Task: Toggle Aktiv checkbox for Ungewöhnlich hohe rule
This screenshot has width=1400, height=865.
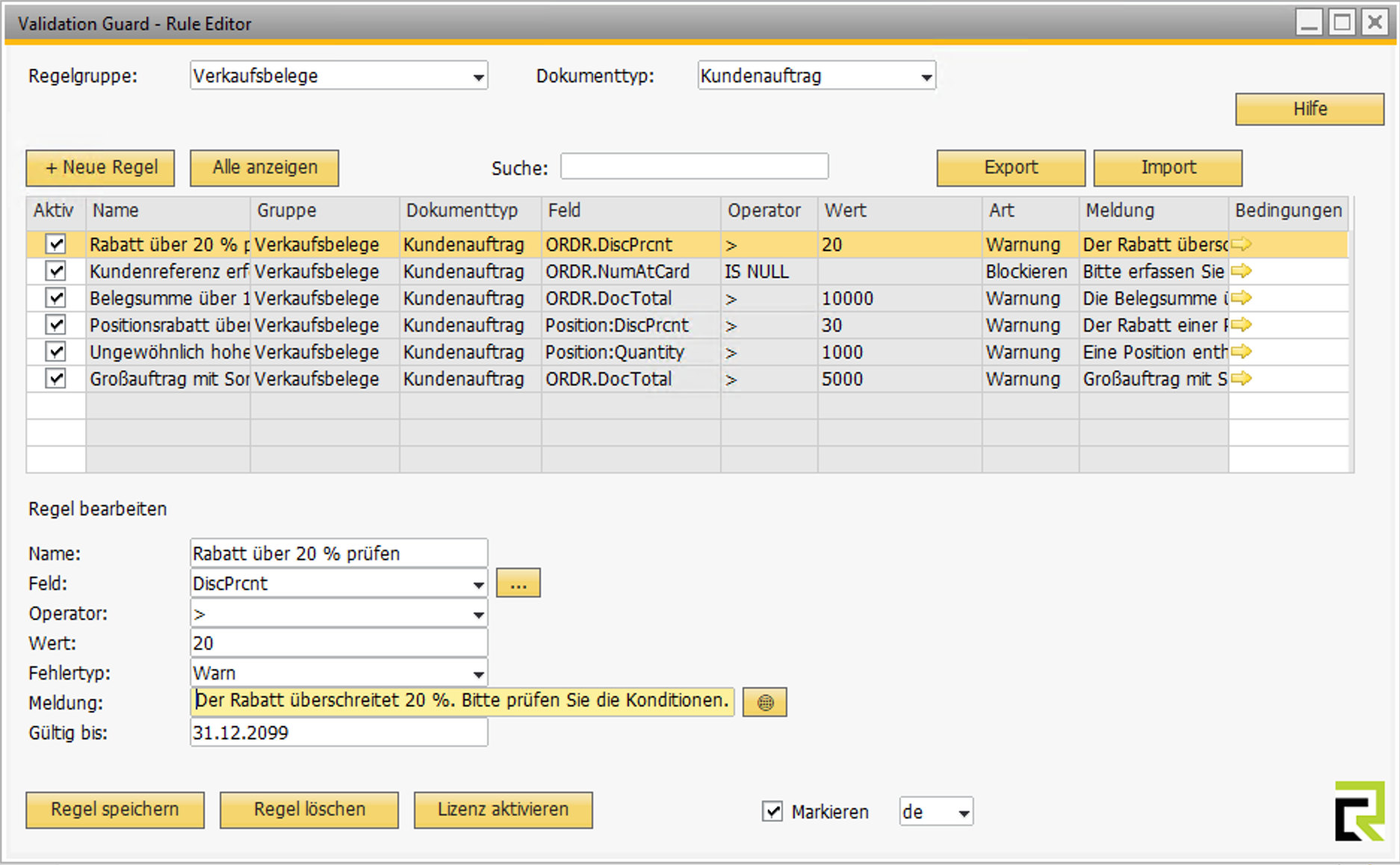Action: pos(56,352)
